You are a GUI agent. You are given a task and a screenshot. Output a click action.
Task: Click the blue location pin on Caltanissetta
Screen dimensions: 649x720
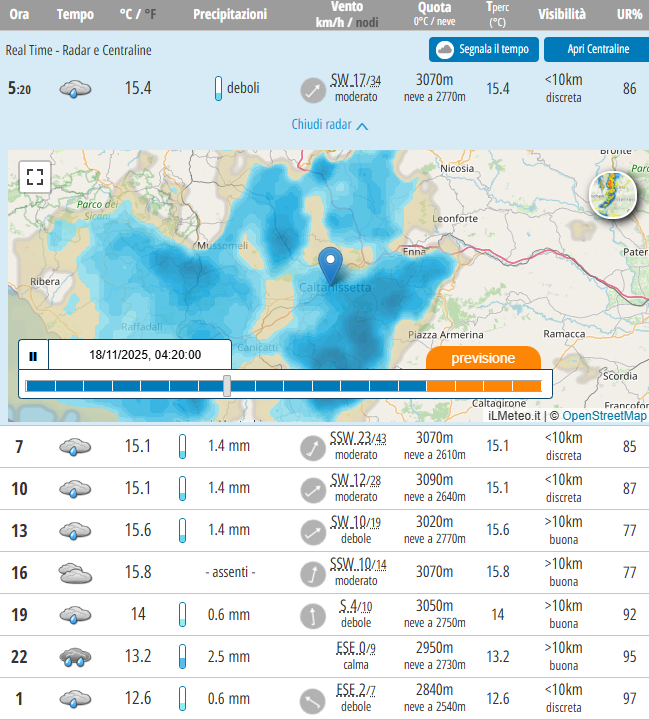coord(330,267)
